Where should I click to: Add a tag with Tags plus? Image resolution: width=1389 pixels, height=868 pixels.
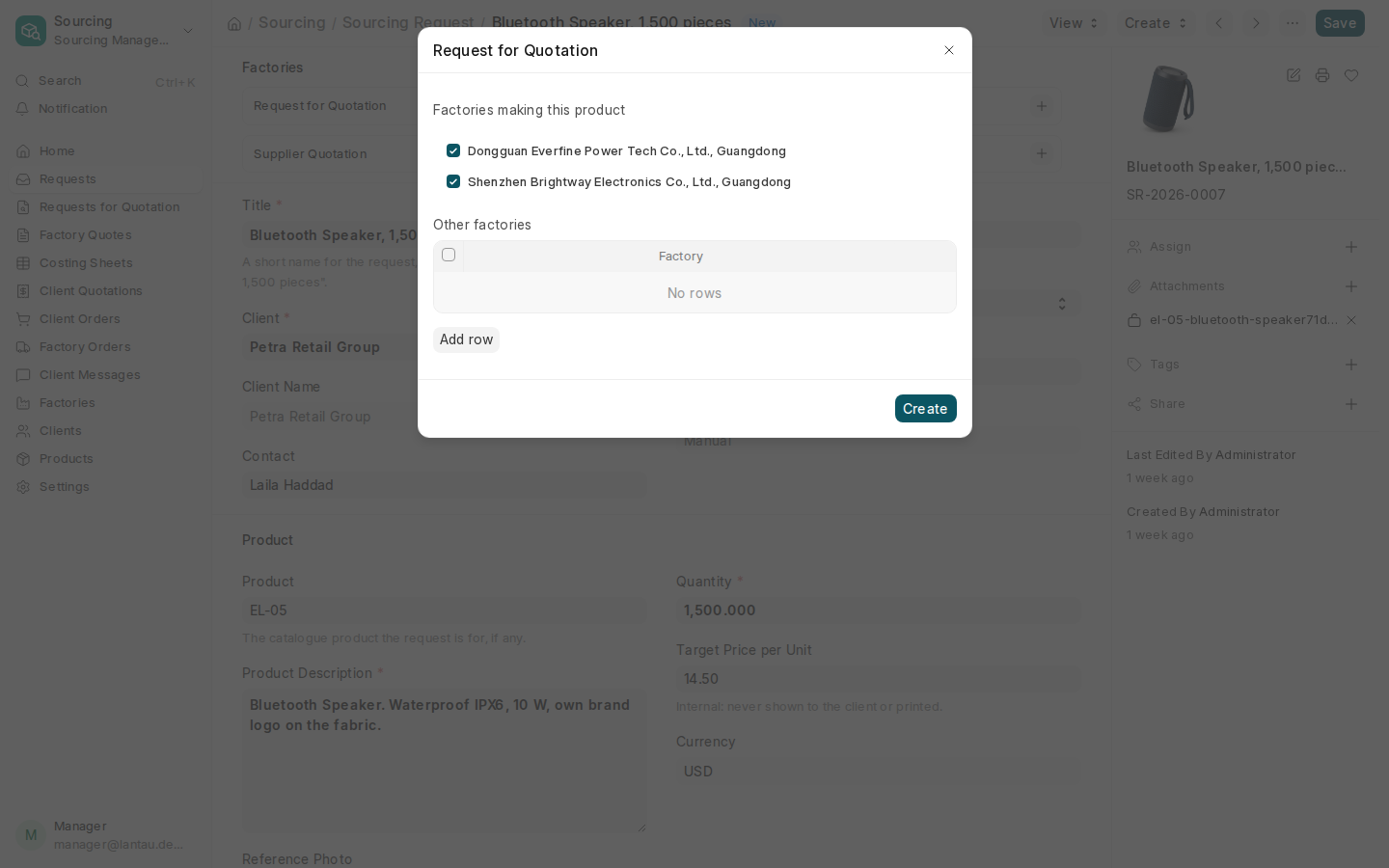point(1351,365)
